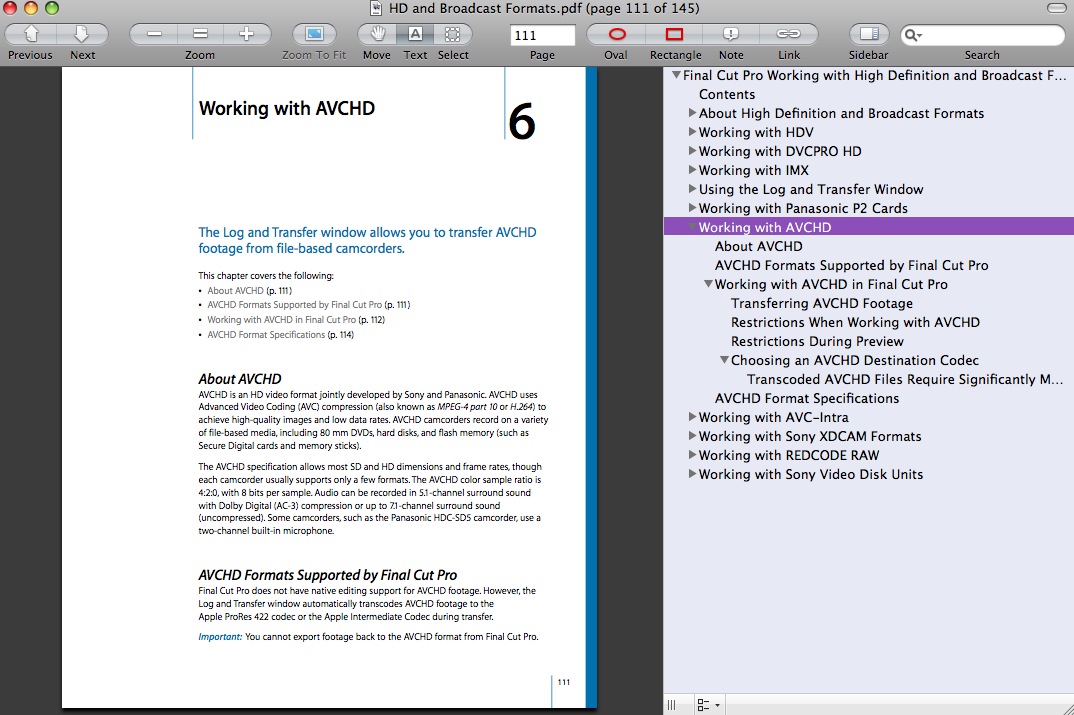
Task: Follow the AVCHD Format Specifications (p. 114) link
Action: pyautogui.click(x=280, y=335)
